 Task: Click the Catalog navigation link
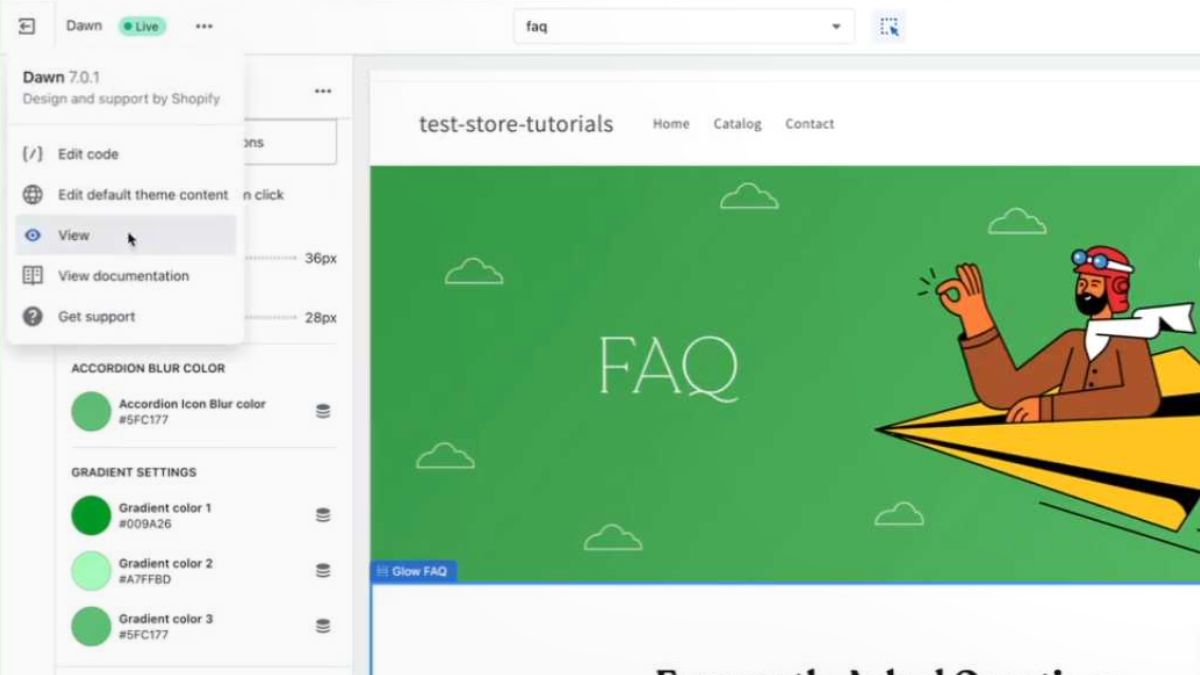coord(737,124)
